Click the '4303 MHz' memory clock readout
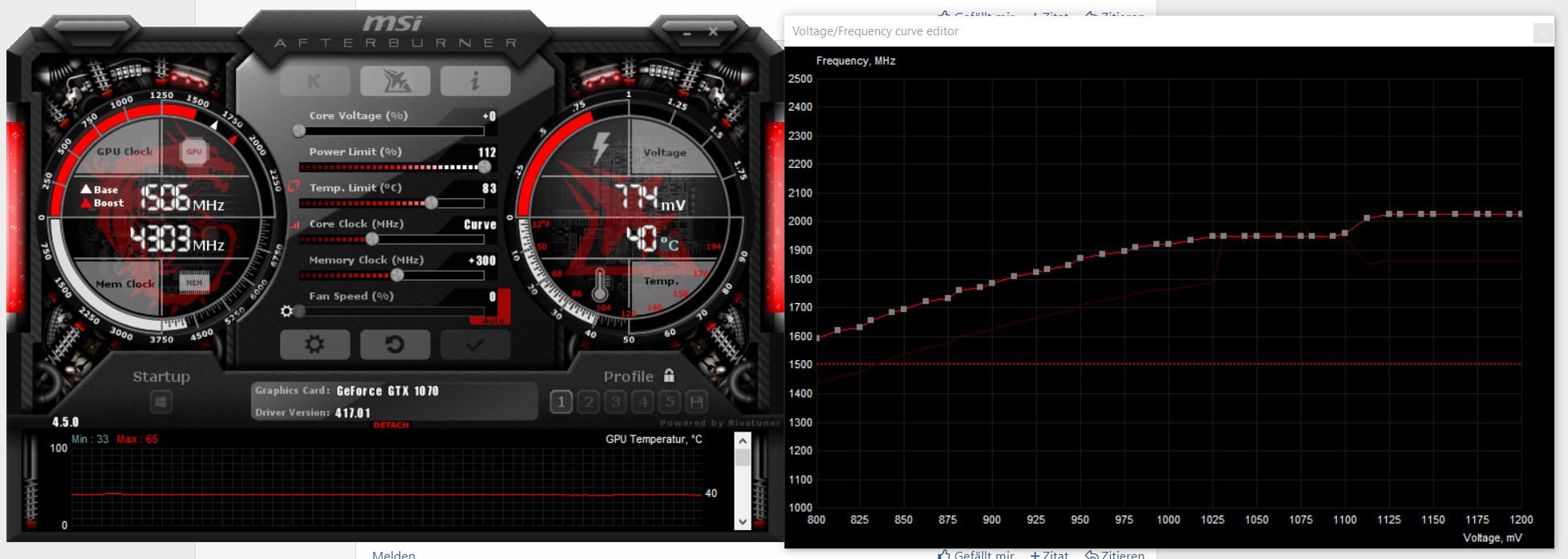Image resolution: width=1568 pixels, height=559 pixels. pos(177,239)
